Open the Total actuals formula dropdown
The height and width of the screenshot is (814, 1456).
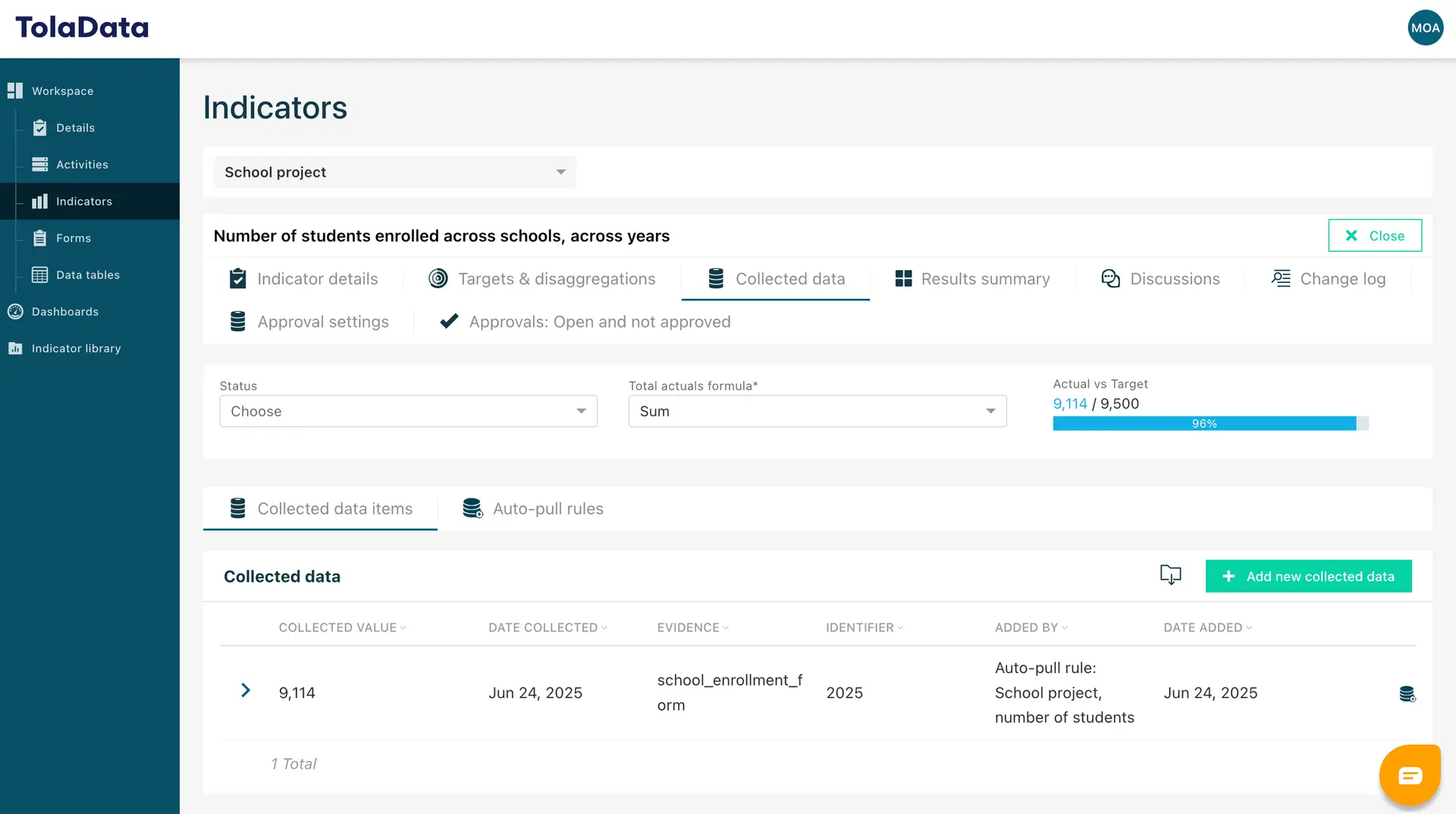(817, 411)
